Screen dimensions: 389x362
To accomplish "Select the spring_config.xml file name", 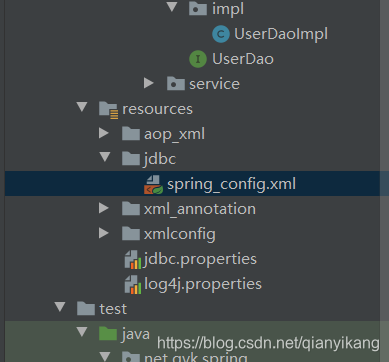I will pos(231,184).
